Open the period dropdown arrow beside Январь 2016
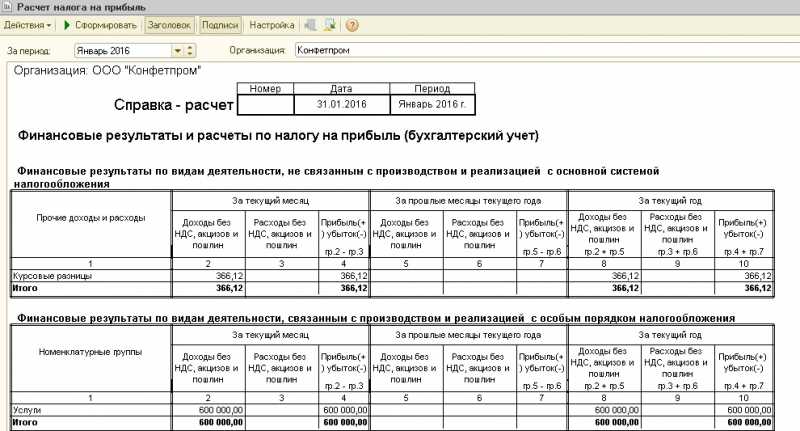 [177, 50]
